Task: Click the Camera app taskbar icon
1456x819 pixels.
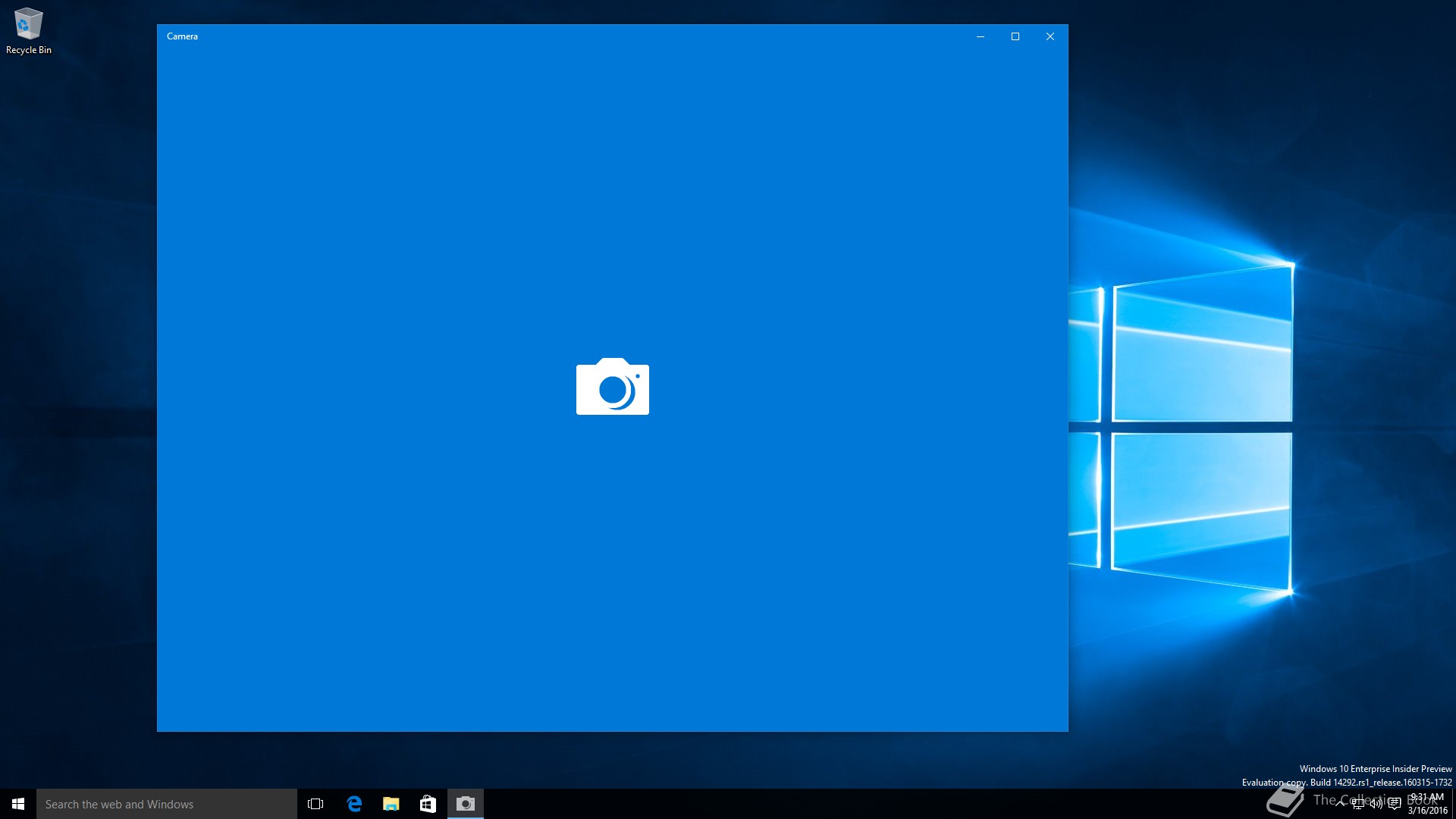Action: tap(465, 804)
